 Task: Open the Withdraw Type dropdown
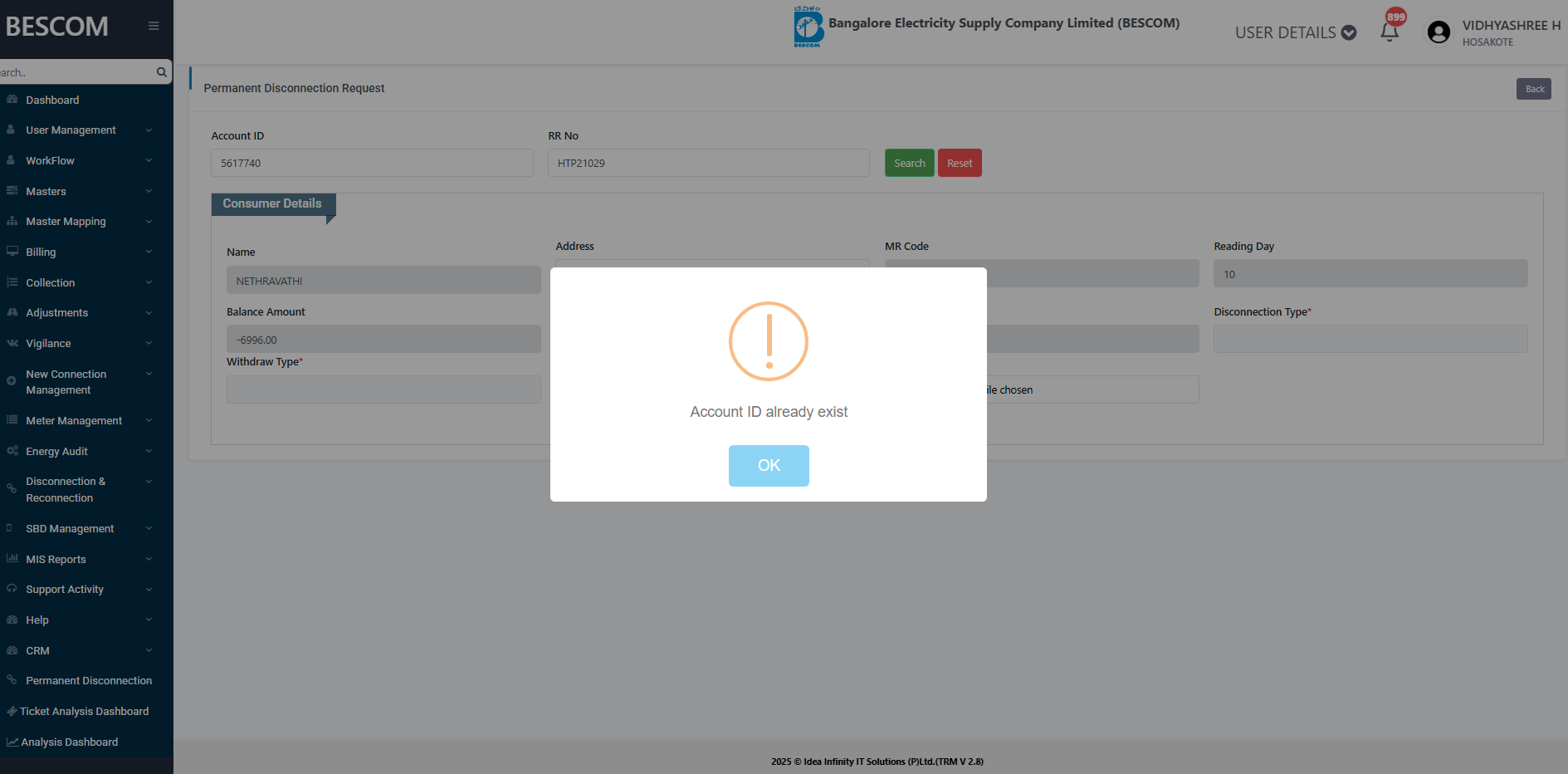383,389
